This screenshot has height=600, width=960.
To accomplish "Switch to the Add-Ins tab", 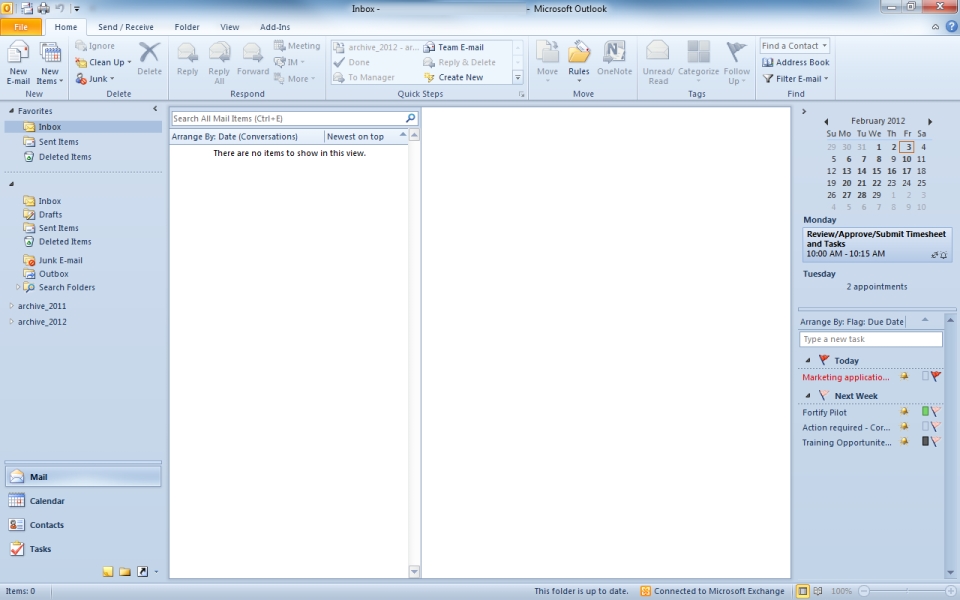I will [x=275, y=27].
